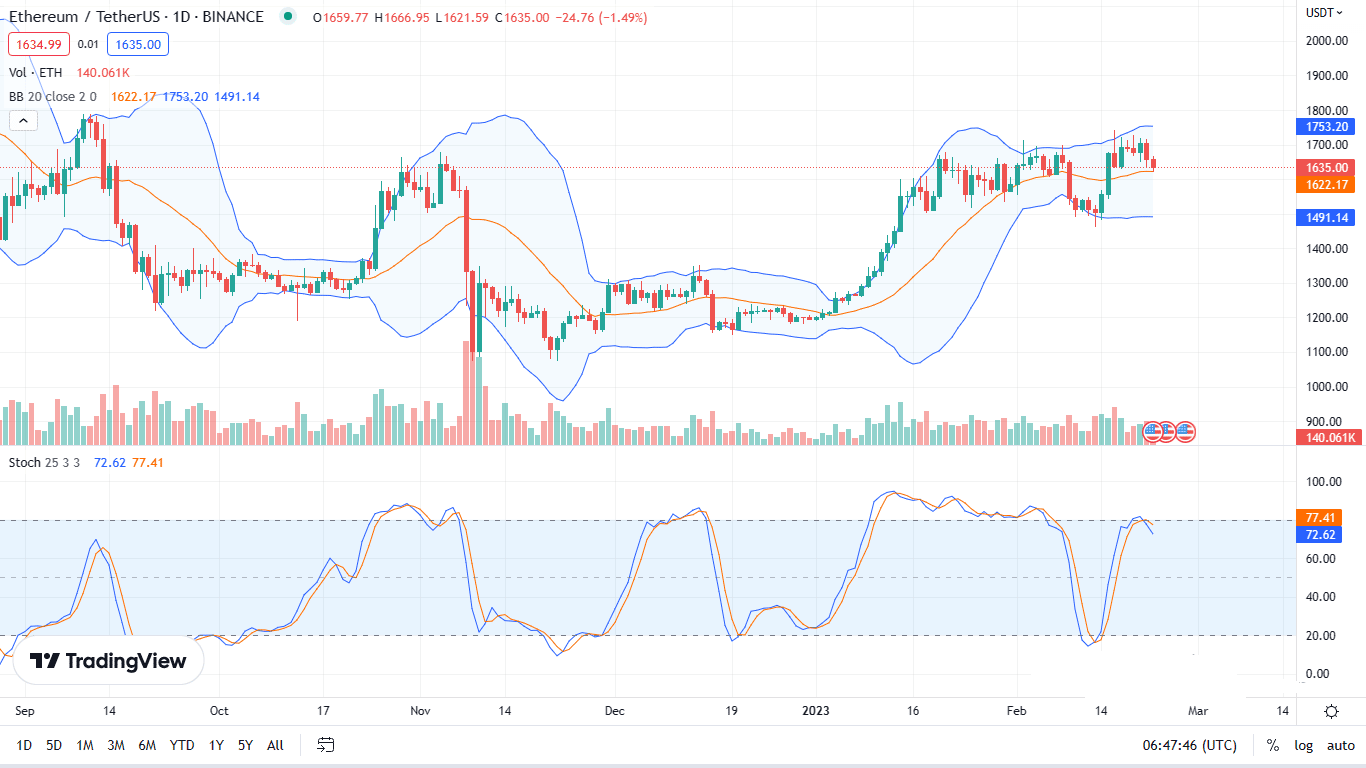Select the 1D date range

pyautogui.click(x=24, y=745)
